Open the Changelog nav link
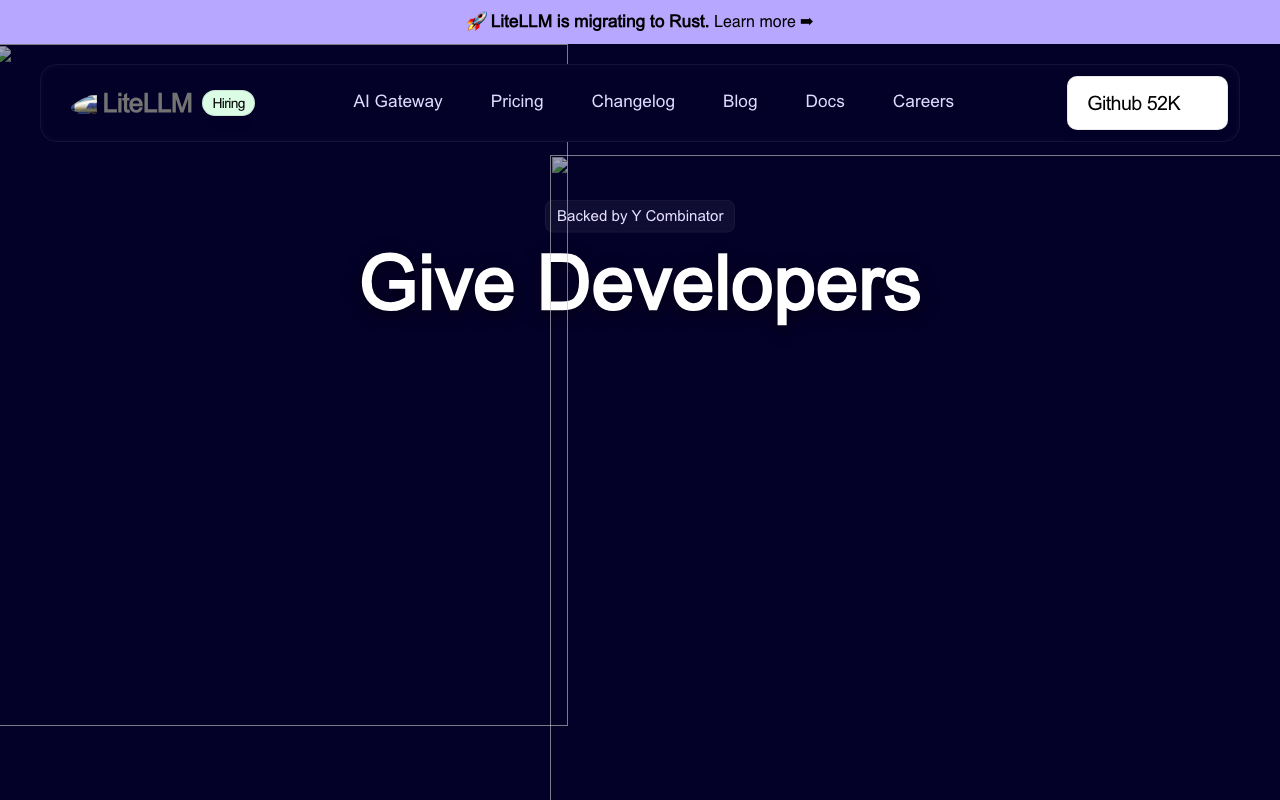 point(633,101)
